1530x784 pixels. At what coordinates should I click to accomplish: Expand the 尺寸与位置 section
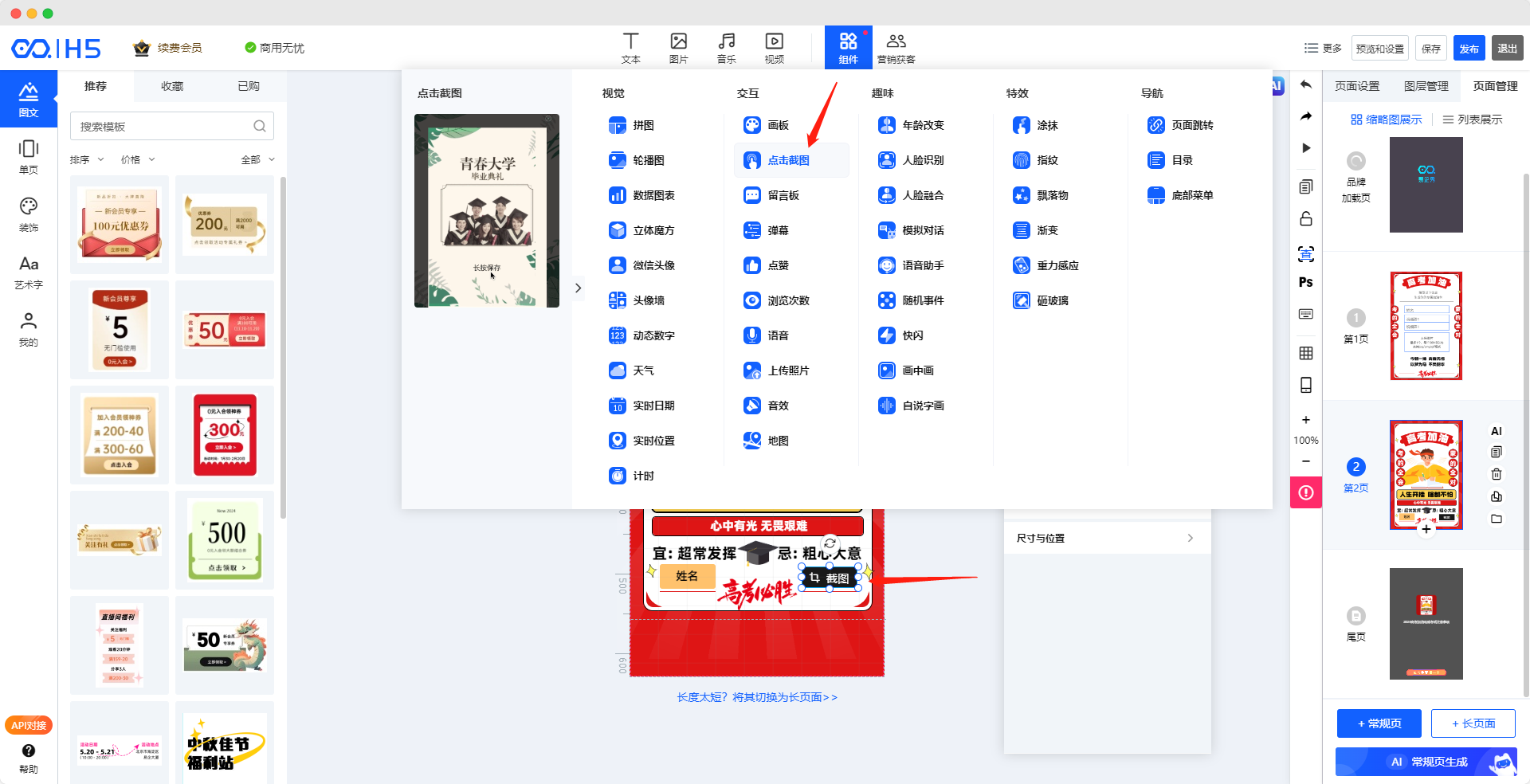(x=1106, y=538)
